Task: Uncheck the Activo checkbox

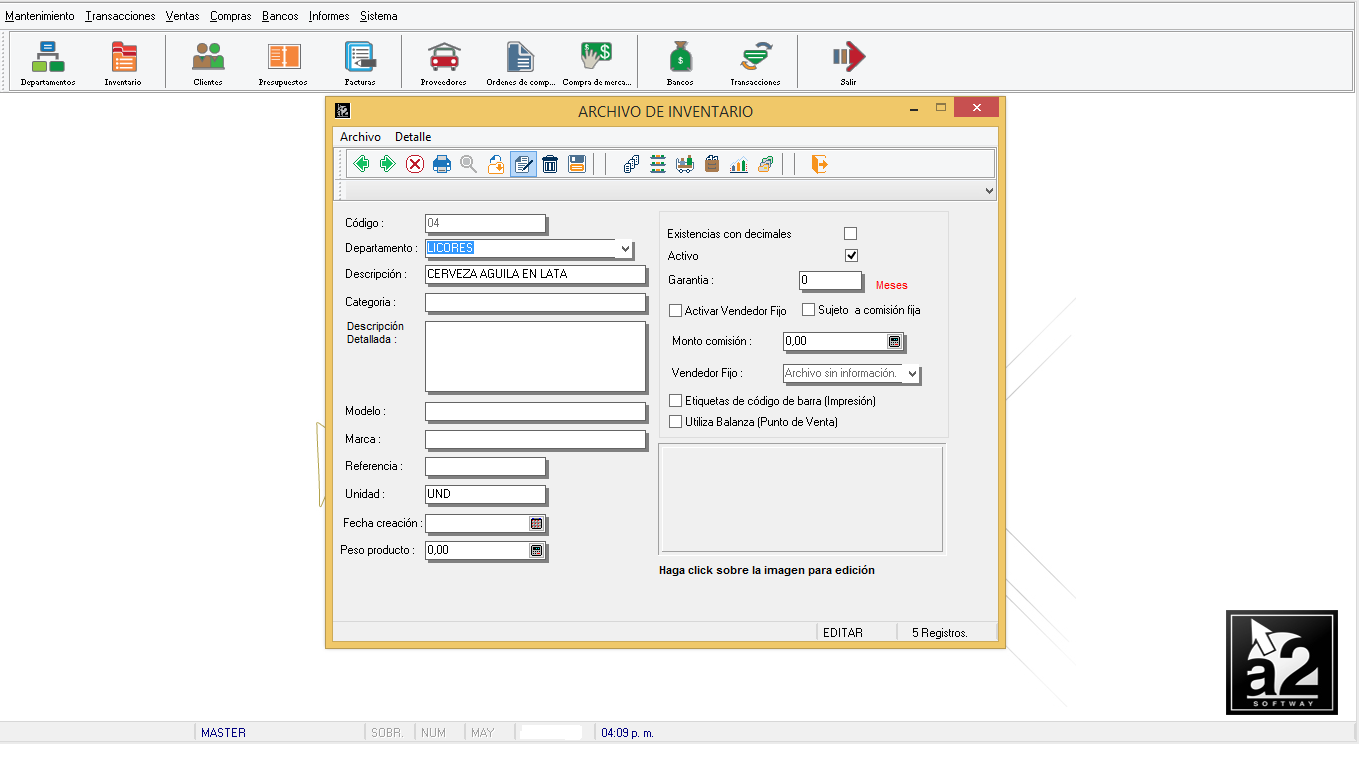Action: pos(851,256)
